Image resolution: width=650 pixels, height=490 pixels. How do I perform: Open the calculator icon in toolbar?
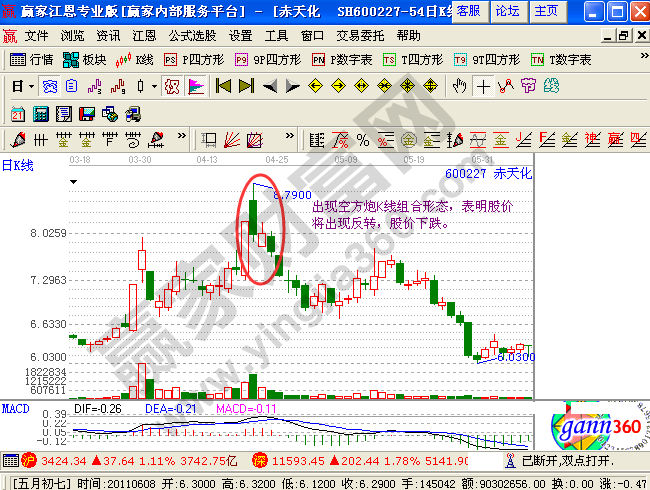pos(42,112)
